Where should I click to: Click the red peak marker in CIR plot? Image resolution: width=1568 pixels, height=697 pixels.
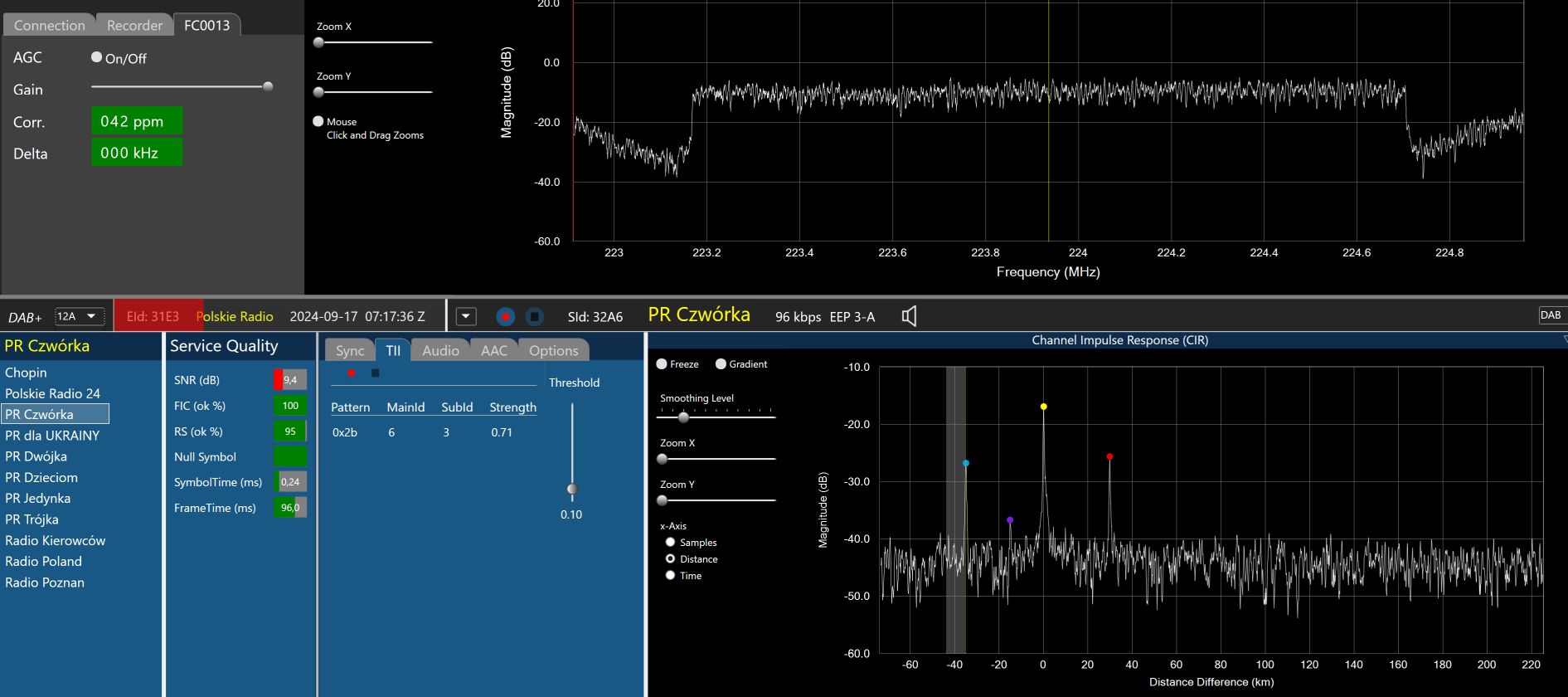[1109, 456]
